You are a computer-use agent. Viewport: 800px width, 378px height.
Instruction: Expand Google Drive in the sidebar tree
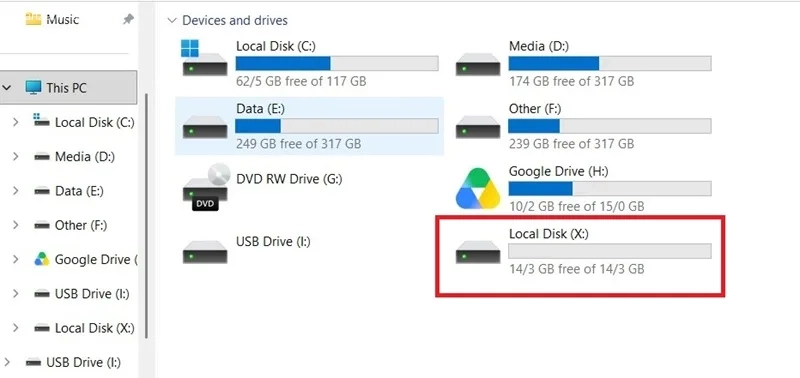tap(15, 260)
